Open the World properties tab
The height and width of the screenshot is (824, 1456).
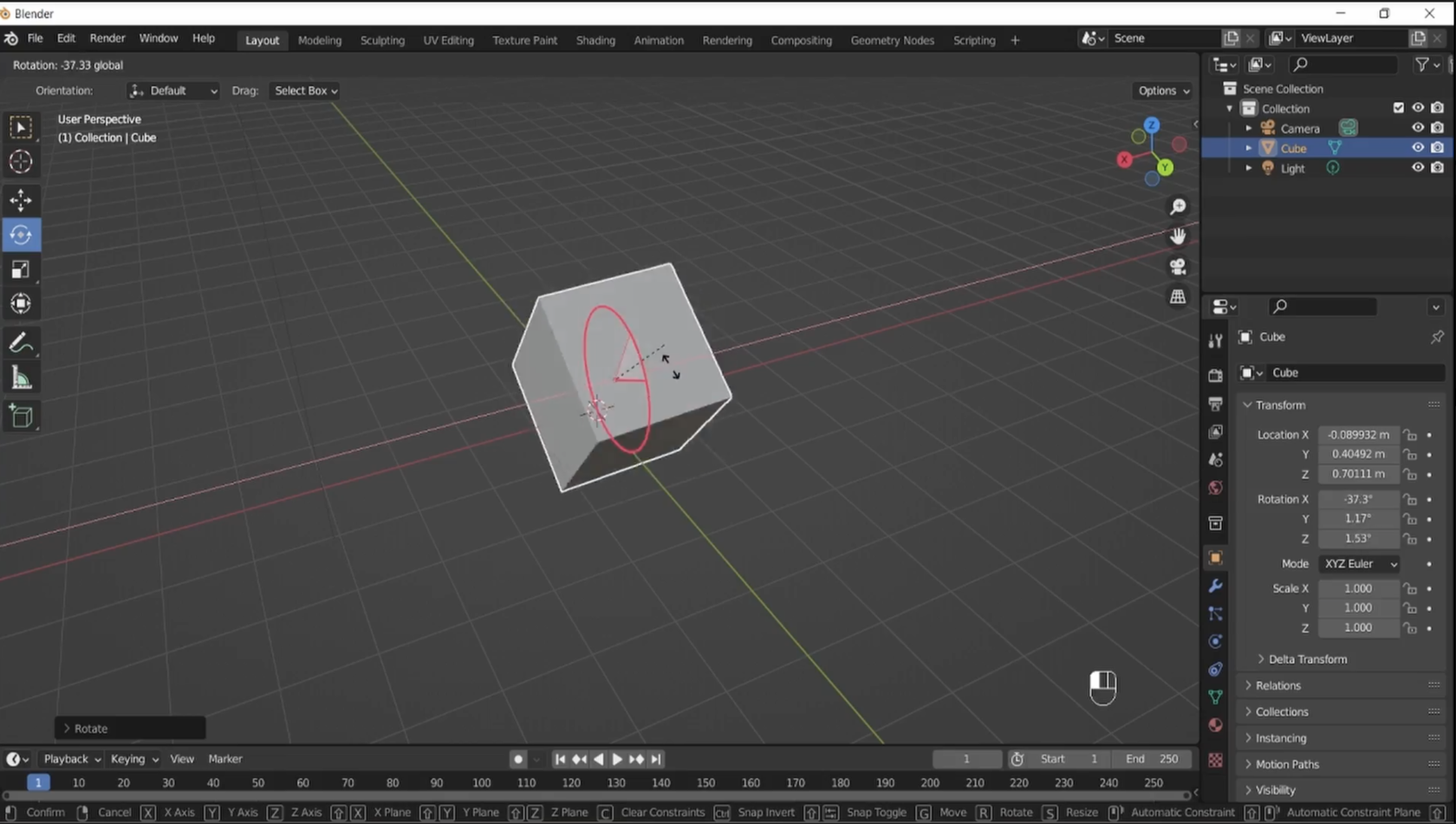click(1215, 488)
